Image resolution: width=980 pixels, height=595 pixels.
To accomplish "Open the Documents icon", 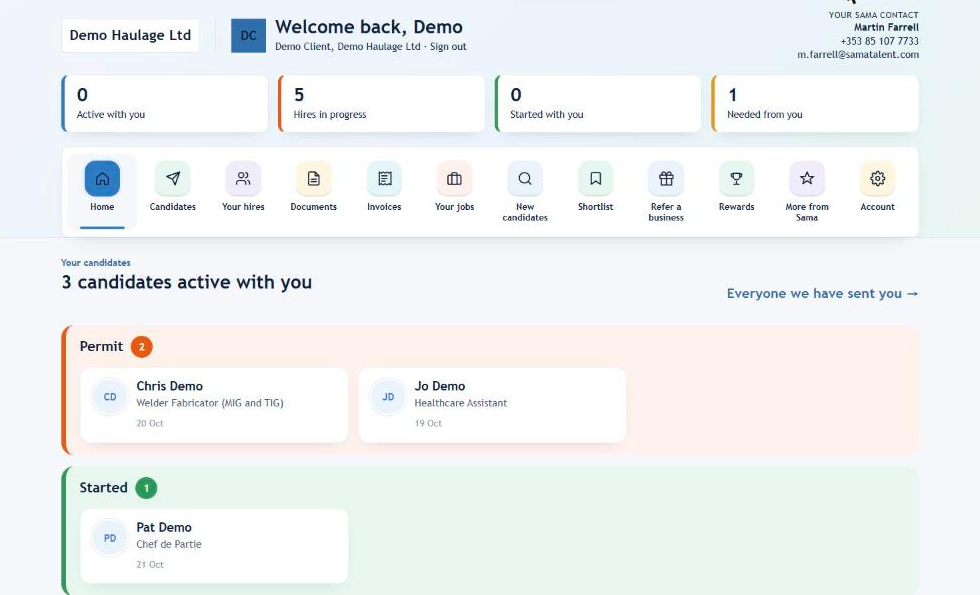I will (314, 179).
